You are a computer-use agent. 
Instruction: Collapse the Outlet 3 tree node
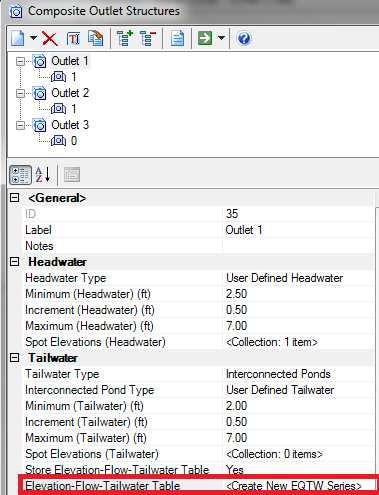click(20, 125)
